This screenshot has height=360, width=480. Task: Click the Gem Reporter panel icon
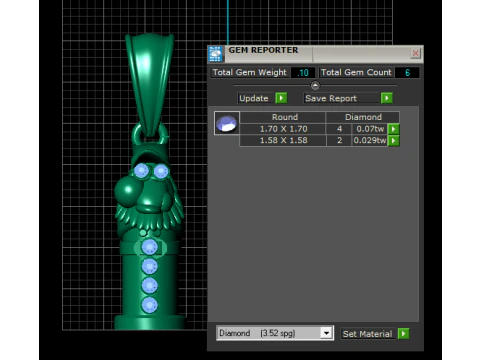(x=216, y=54)
